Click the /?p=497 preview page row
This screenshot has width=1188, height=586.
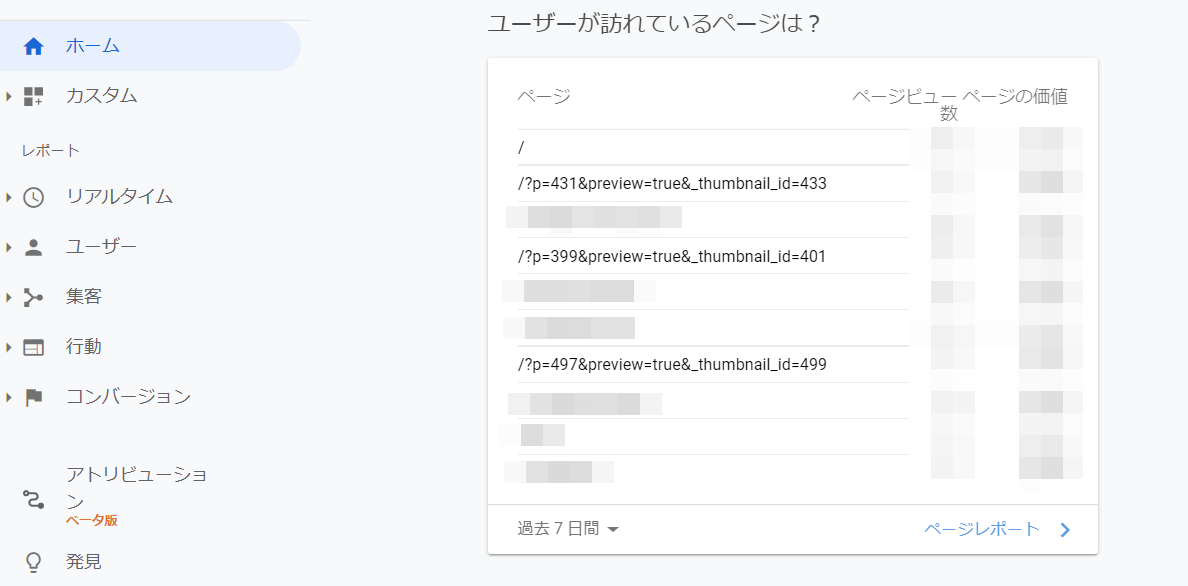coord(672,364)
